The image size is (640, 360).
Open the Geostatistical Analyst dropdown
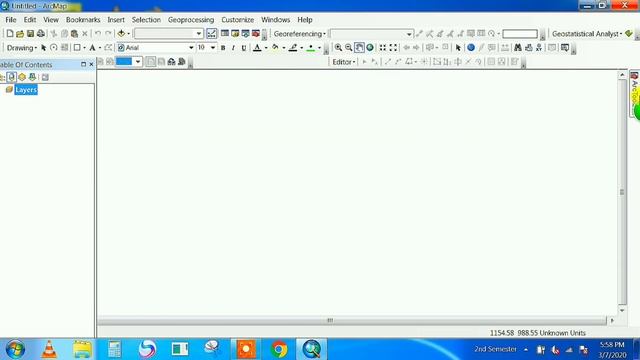(587, 34)
